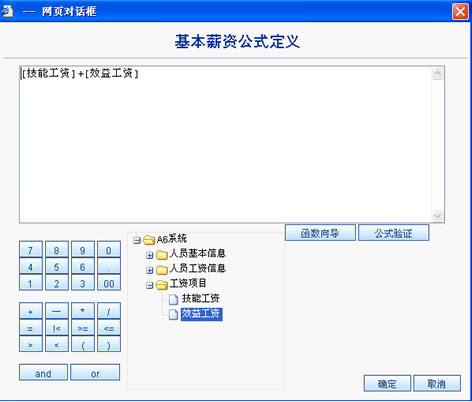Insert the and logical operator
Image resolution: width=472 pixels, height=402 pixels.
point(43,372)
